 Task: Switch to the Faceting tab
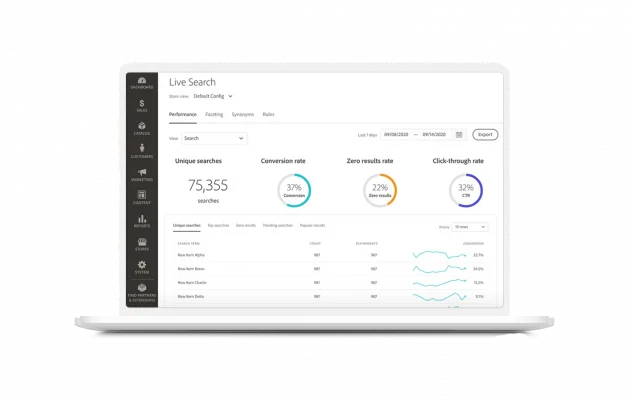pos(214,115)
